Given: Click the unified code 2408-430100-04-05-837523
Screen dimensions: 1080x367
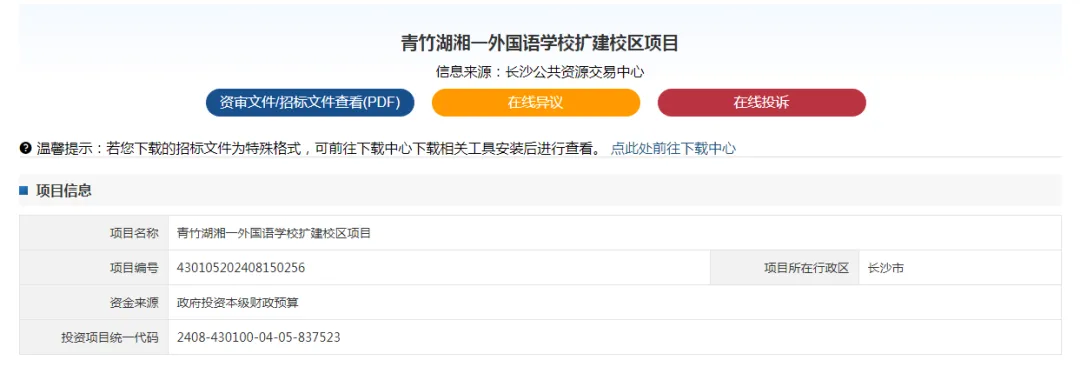Looking at the screenshot, I should click(258, 337).
